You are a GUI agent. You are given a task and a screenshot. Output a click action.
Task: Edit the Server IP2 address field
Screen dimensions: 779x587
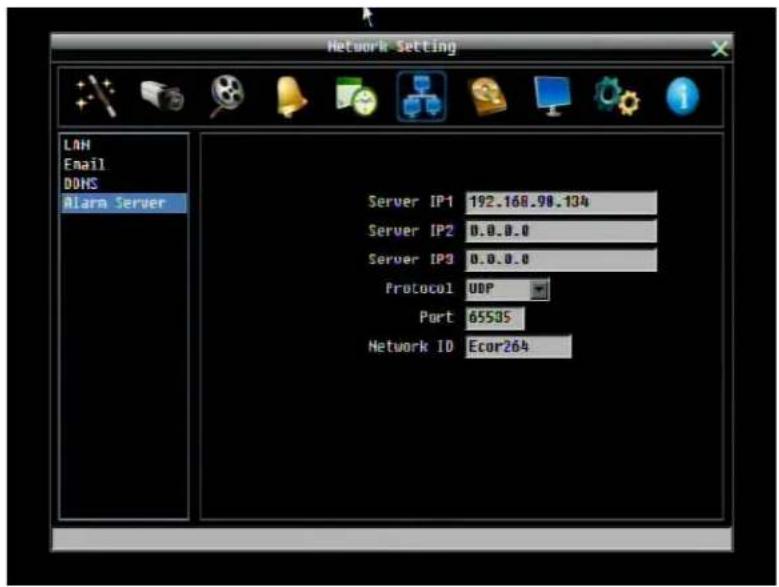pos(561,231)
